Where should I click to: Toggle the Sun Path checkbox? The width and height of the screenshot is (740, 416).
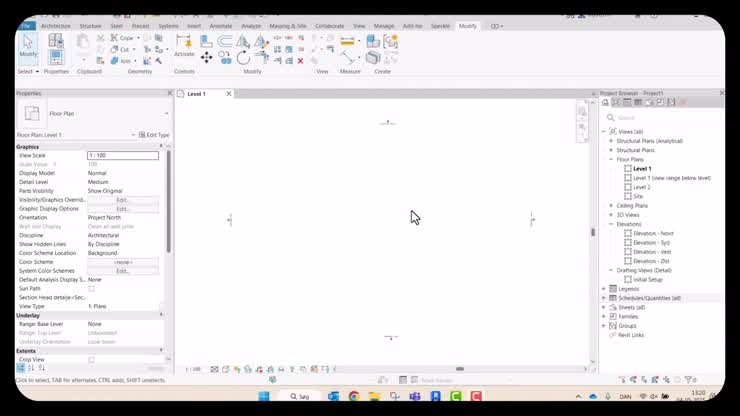click(91, 289)
